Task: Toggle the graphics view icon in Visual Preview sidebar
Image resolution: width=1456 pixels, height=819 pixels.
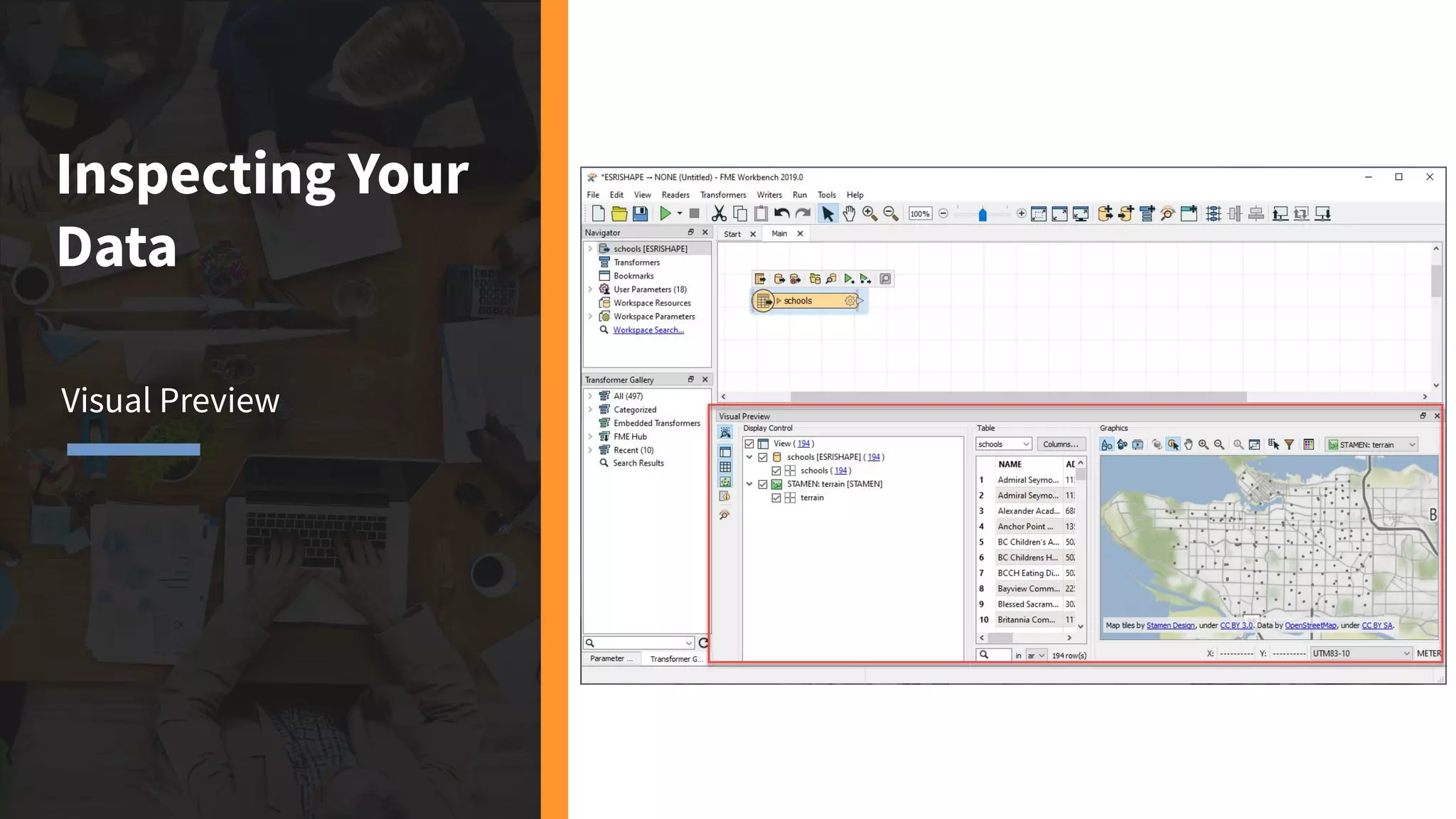Action: 725,482
